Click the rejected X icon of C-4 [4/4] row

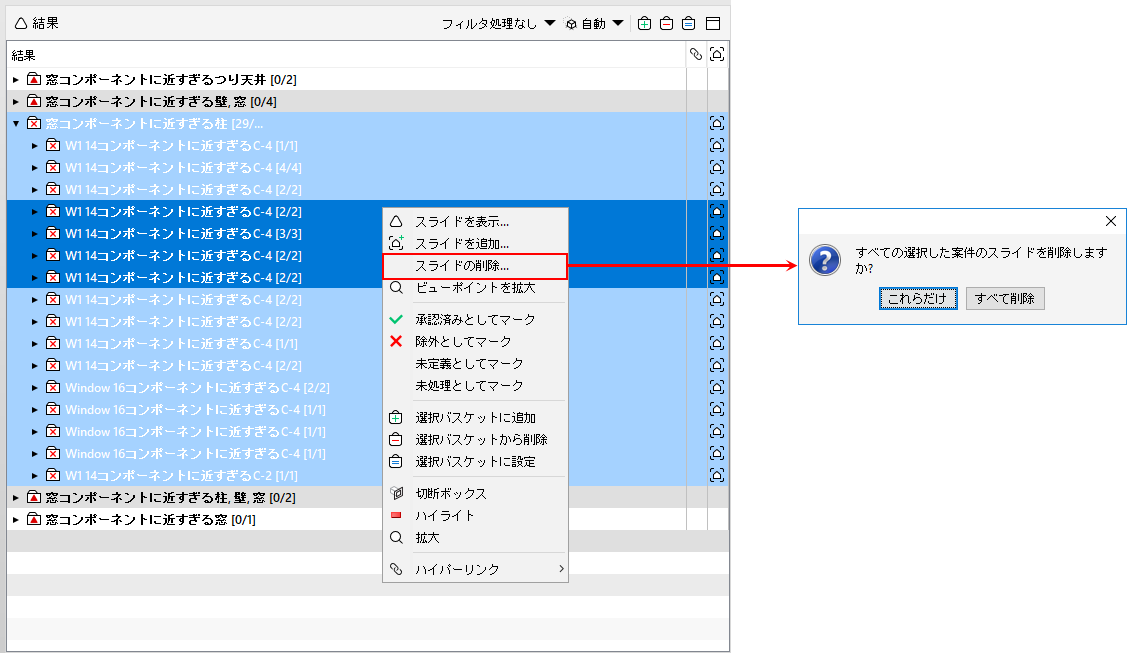(x=53, y=167)
